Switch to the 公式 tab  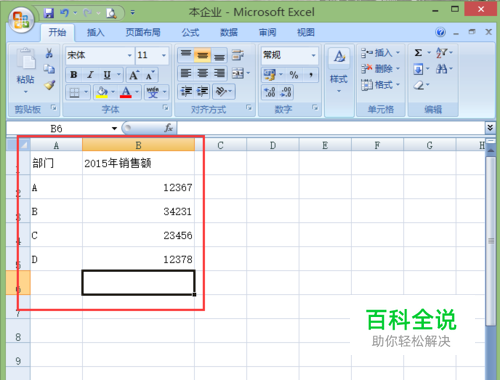(190, 33)
